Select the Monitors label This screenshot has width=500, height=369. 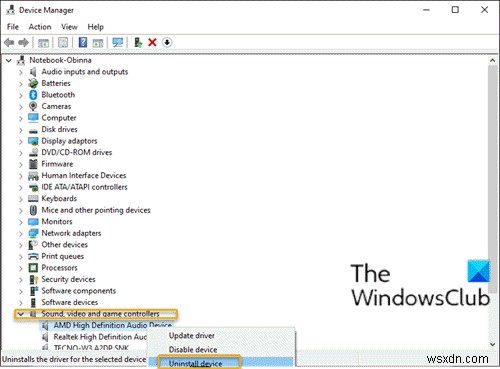[x=57, y=222]
